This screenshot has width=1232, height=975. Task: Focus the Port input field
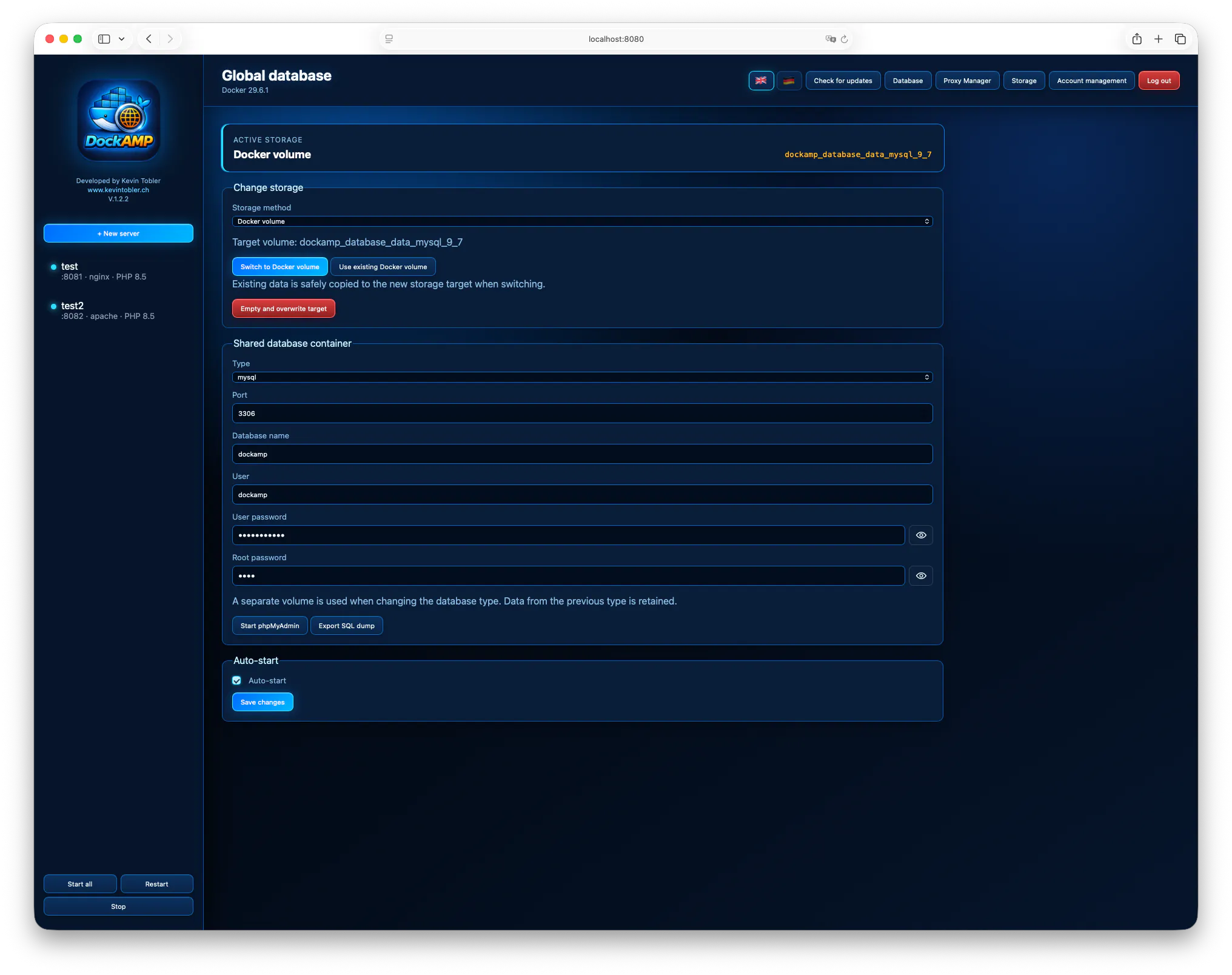coord(582,414)
